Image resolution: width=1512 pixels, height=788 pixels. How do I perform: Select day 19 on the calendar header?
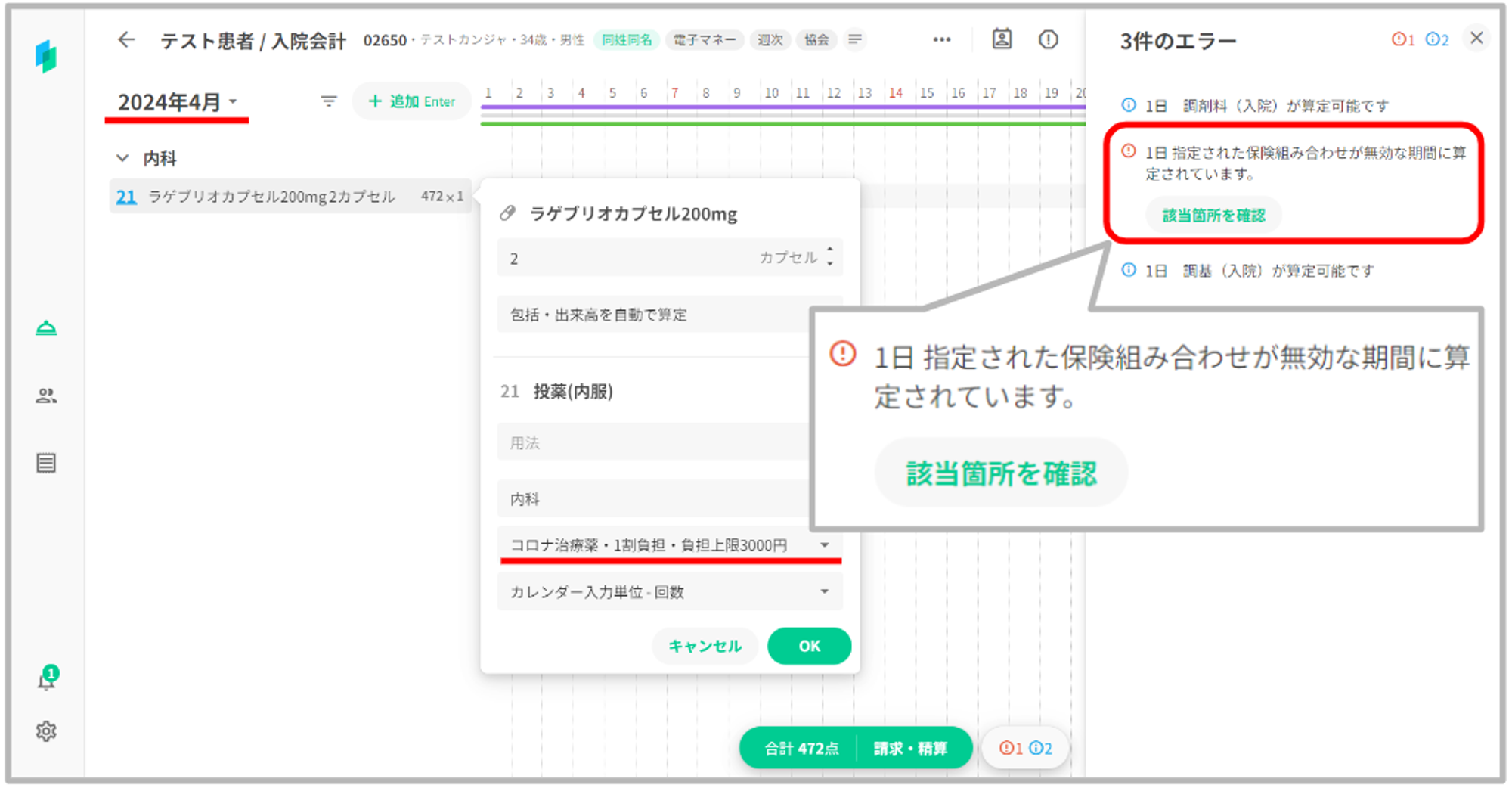coord(1051,93)
